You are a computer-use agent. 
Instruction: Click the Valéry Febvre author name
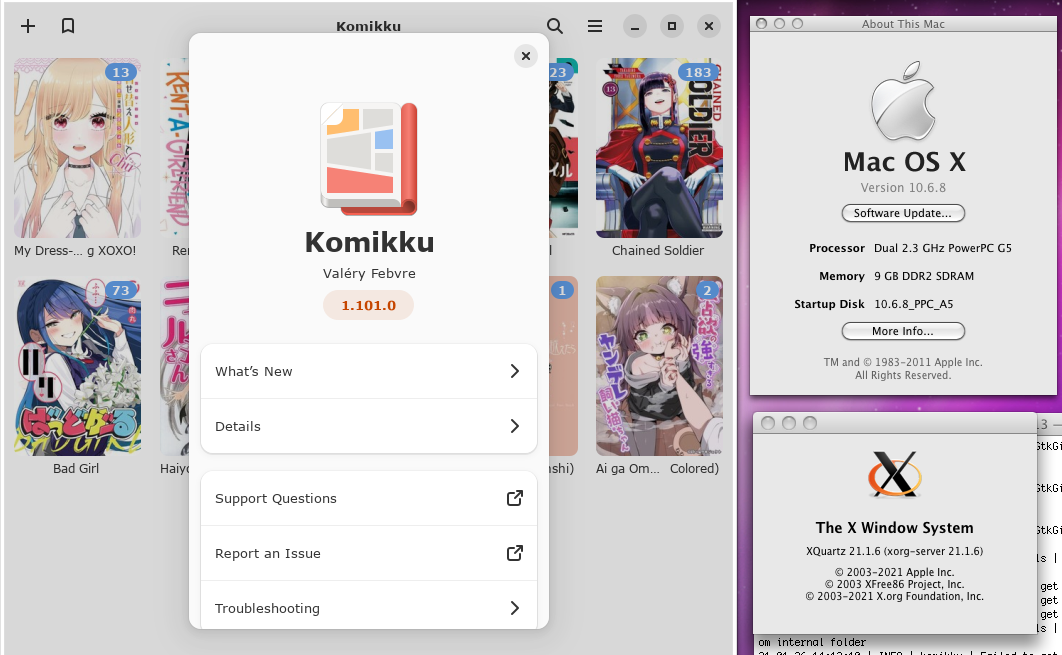coord(369,274)
